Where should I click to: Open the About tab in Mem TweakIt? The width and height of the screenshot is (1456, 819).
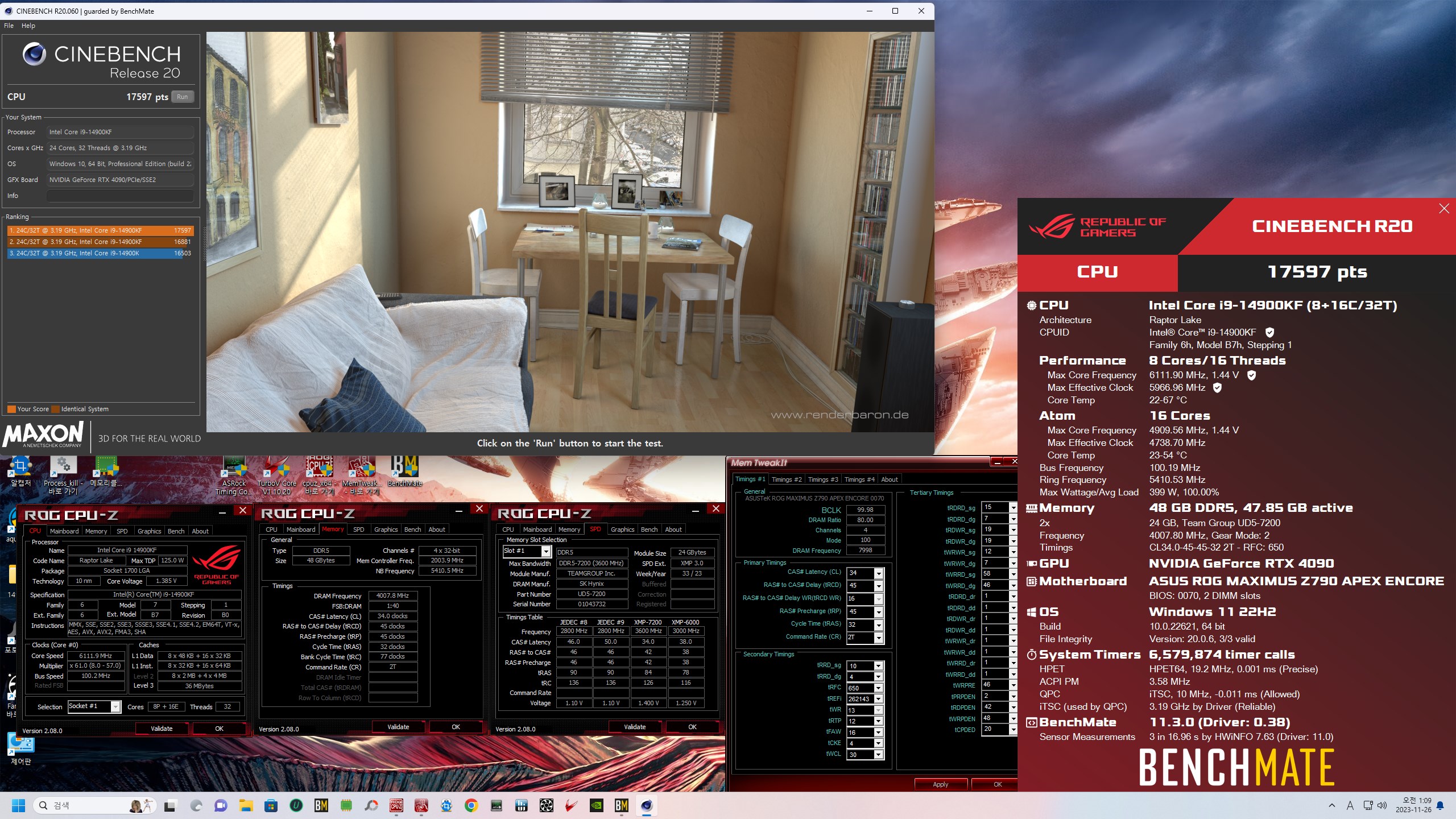coord(890,479)
